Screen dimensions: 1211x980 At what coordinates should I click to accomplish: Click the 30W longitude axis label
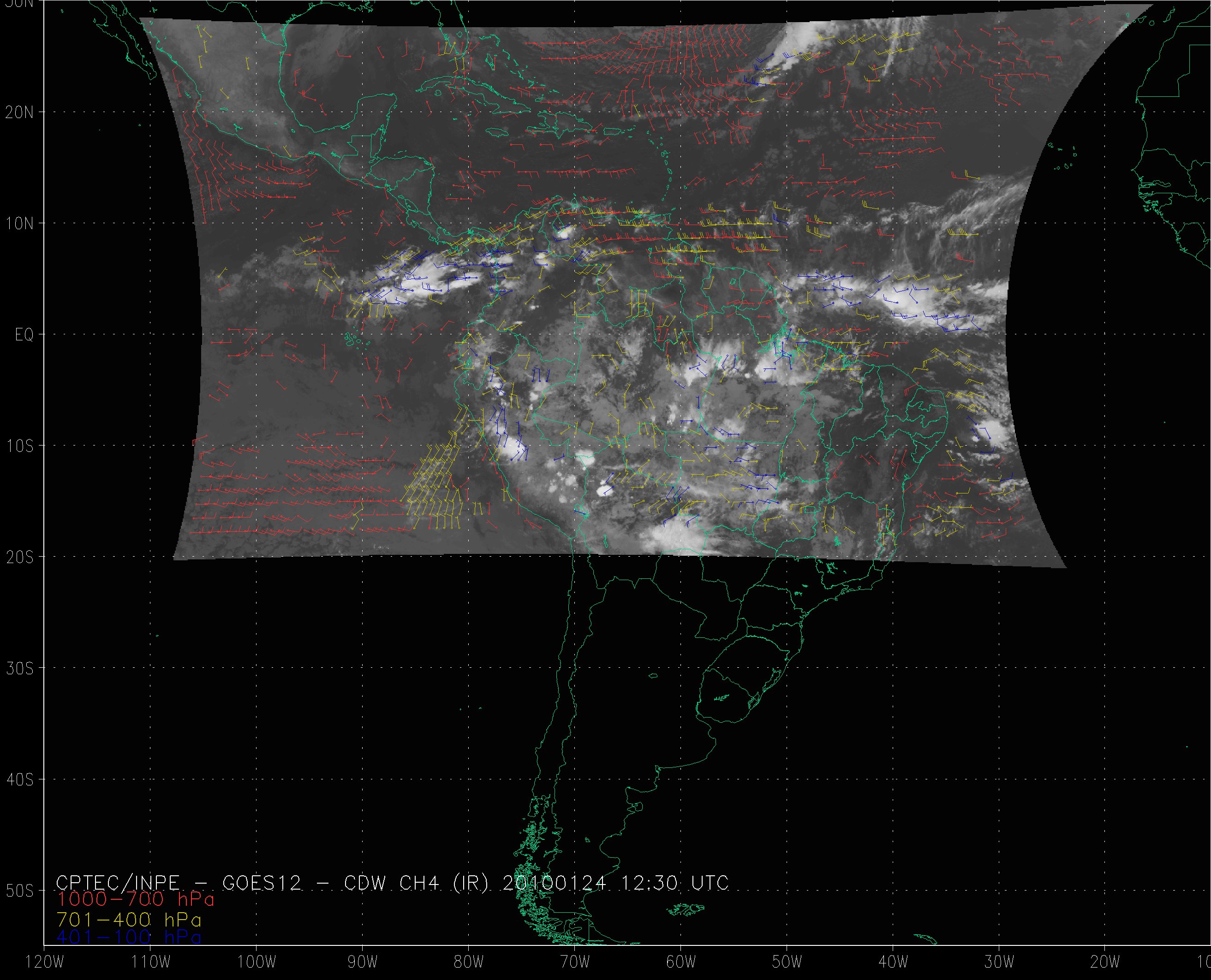click(999, 962)
